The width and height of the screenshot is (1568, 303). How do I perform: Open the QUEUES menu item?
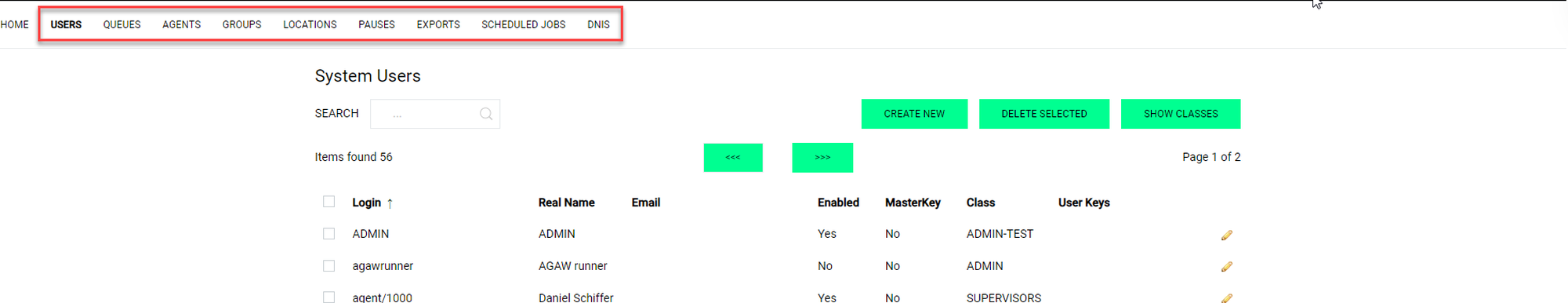[122, 24]
